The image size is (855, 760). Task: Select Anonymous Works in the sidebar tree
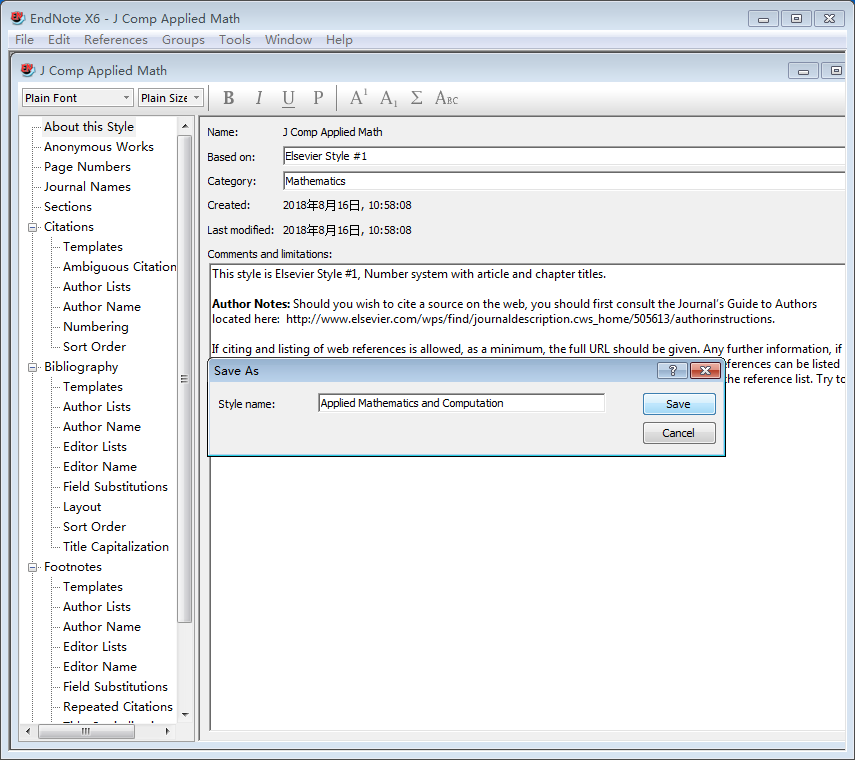pyautogui.click(x=98, y=147)
